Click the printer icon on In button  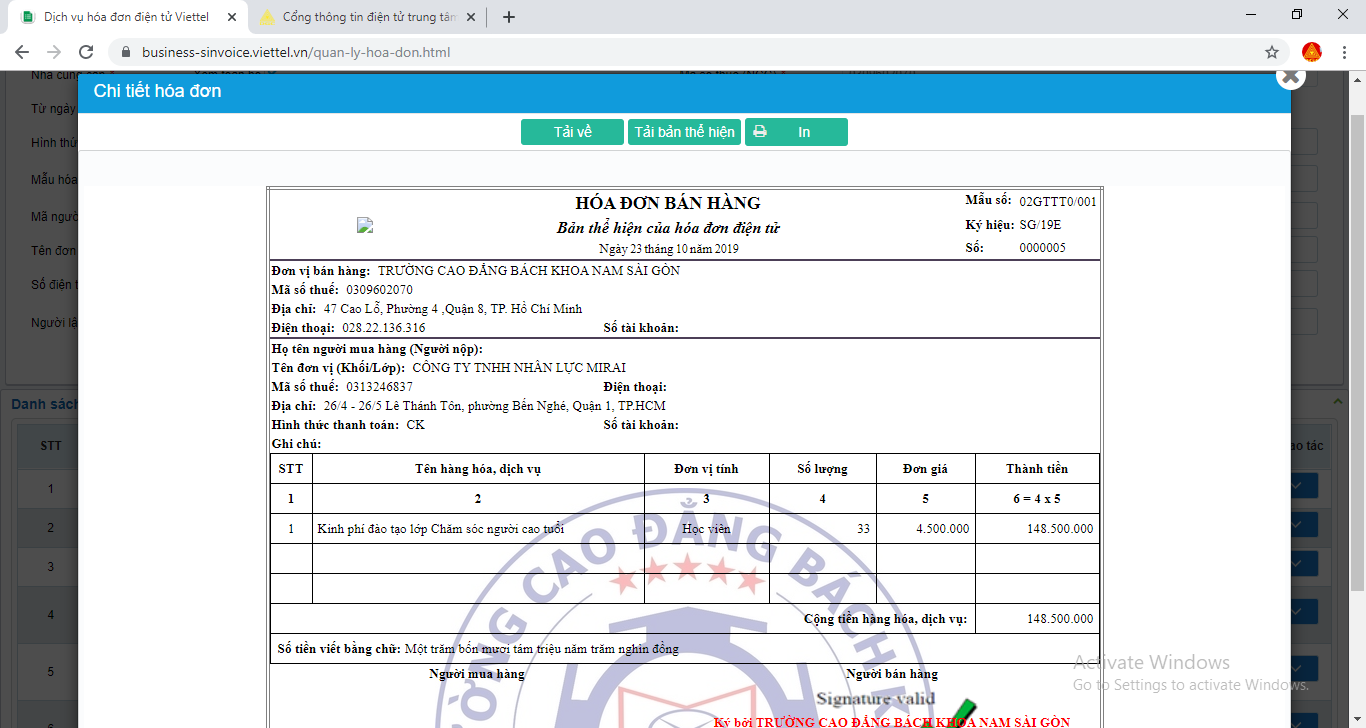point(760,132)
